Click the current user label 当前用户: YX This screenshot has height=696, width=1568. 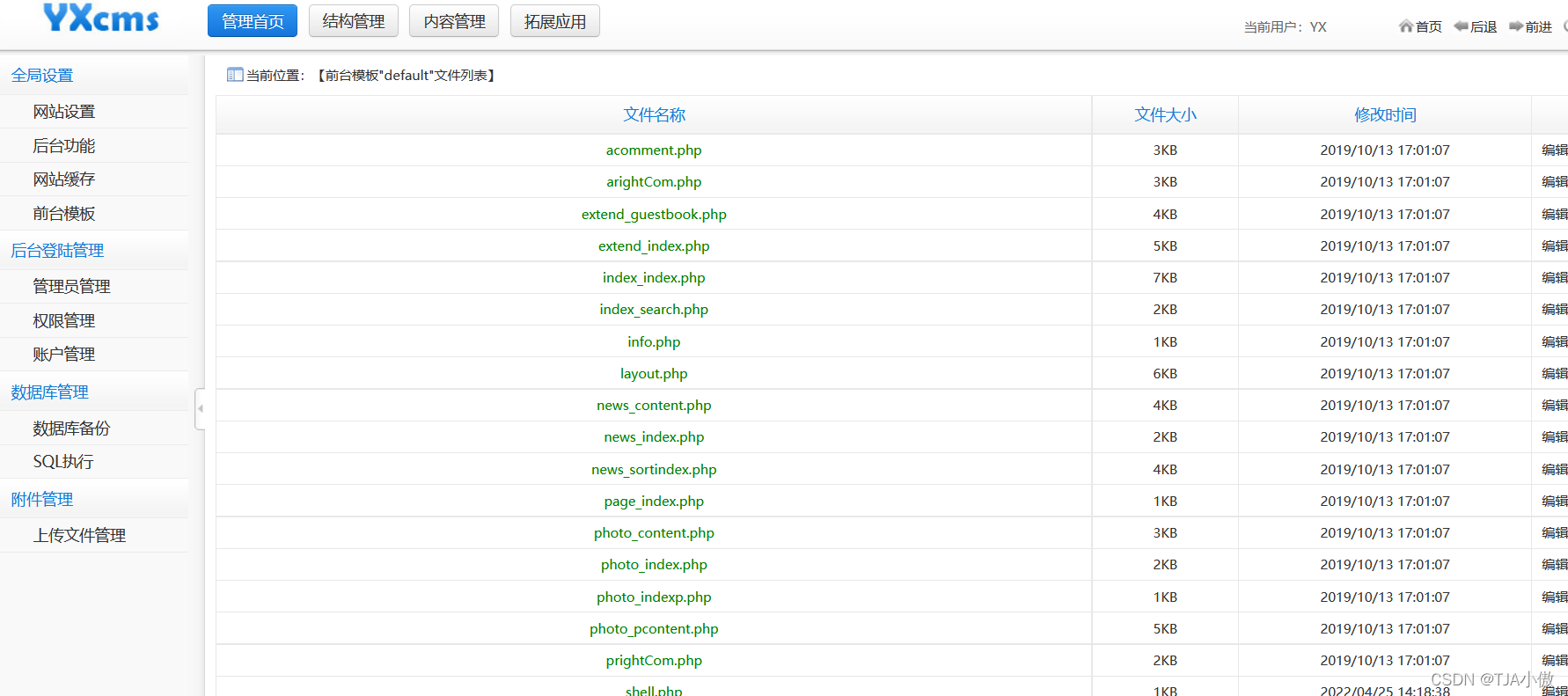point(1285,27)
